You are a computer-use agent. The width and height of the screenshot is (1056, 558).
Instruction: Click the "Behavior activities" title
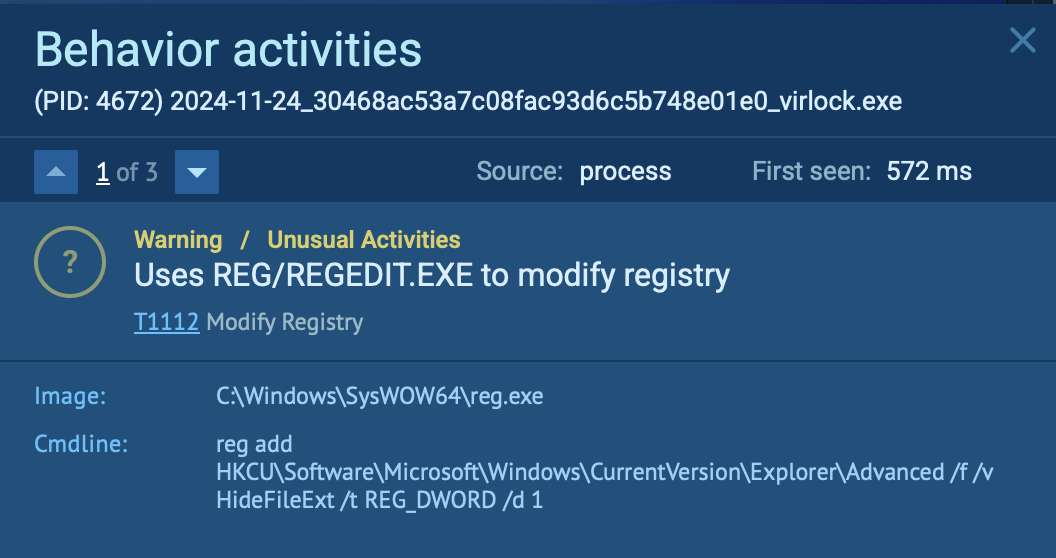click(x=228, y=48)
